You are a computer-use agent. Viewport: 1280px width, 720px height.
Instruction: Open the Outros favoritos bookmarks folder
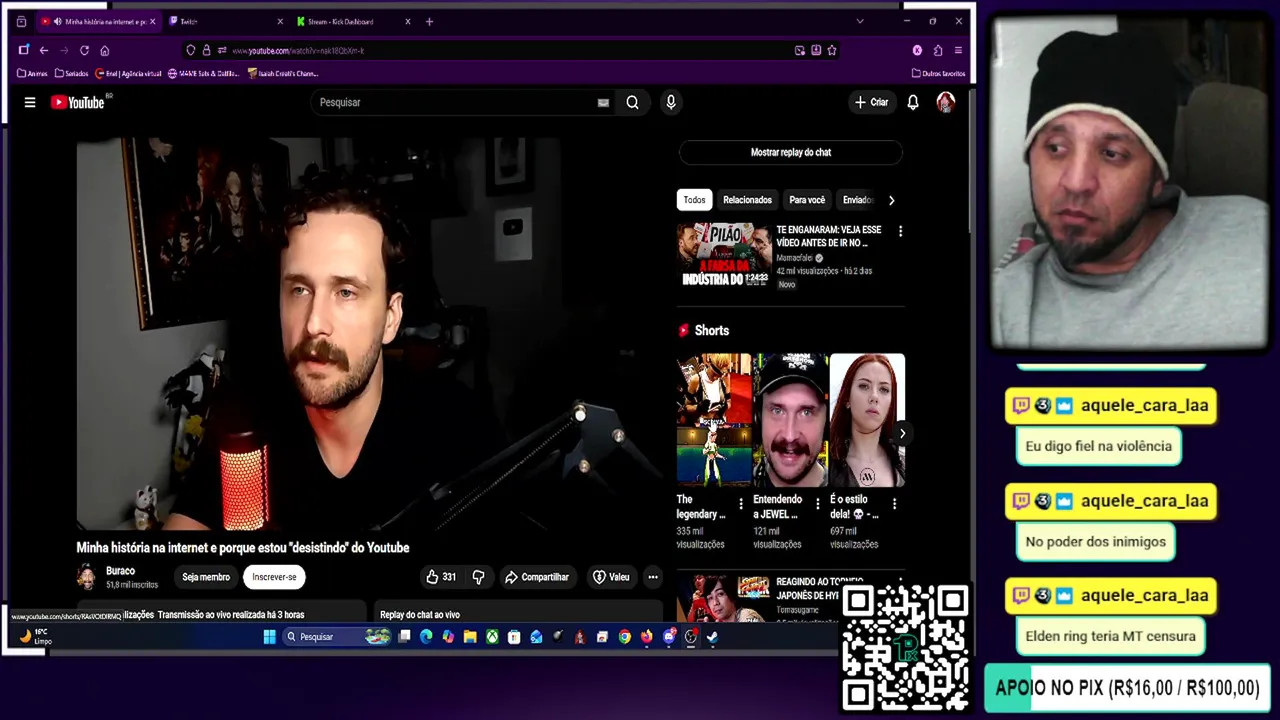pos(939,73)
